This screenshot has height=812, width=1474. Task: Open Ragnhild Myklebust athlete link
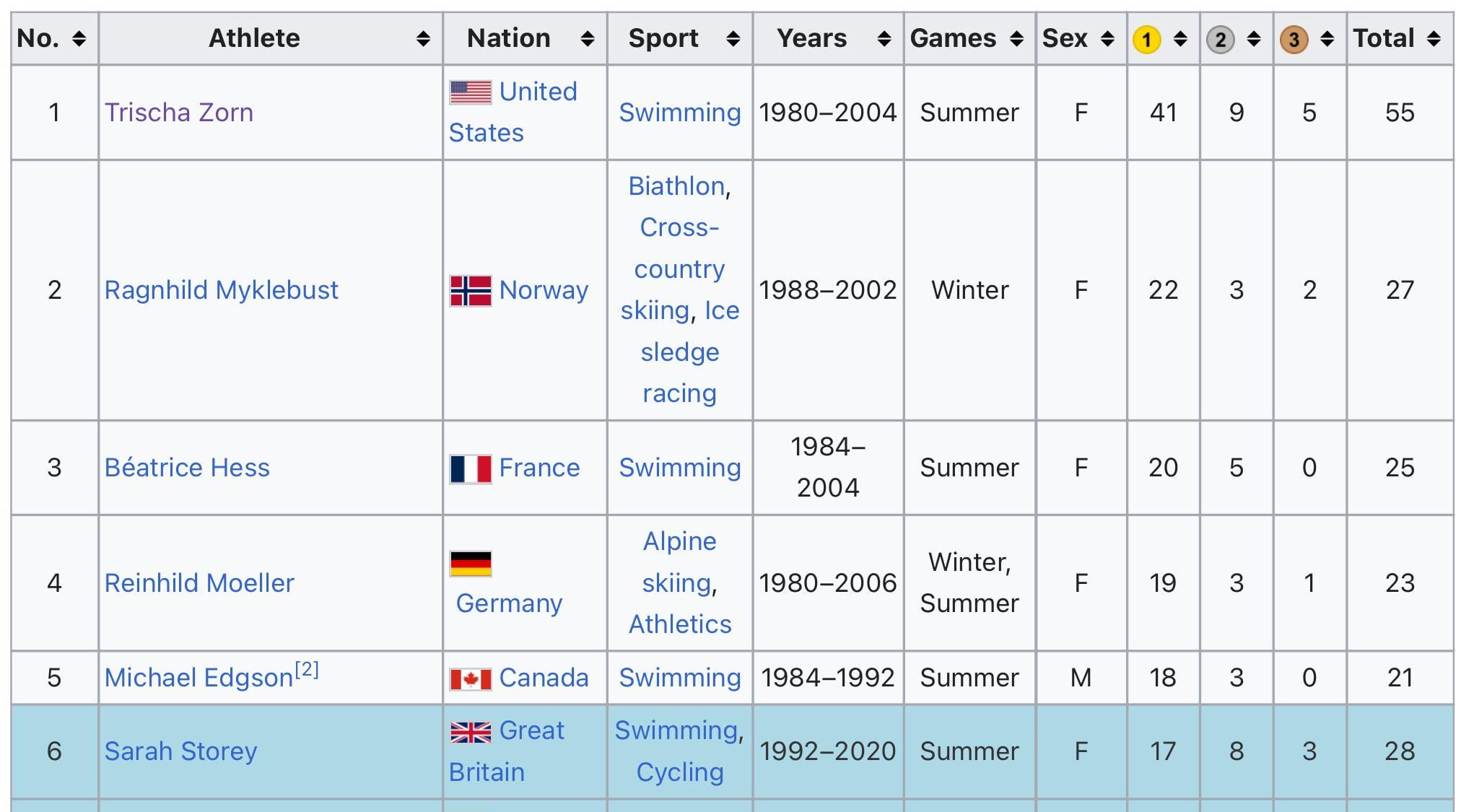pyautogui.click(x=221, y=290)
